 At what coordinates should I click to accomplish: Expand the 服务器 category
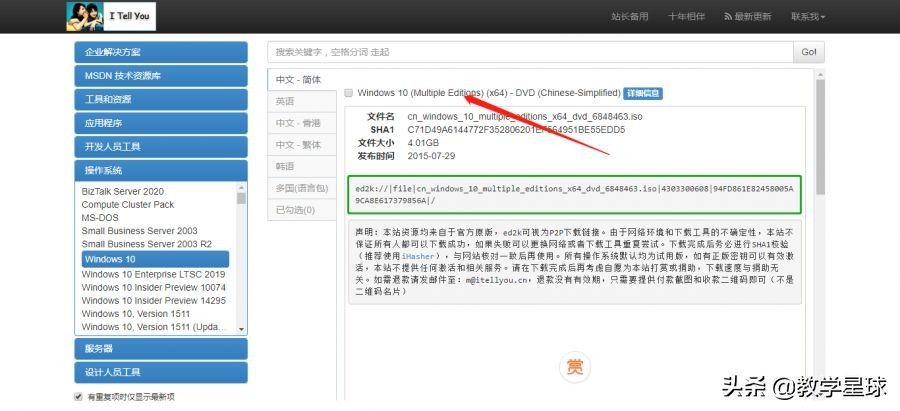tap(161, 348)
